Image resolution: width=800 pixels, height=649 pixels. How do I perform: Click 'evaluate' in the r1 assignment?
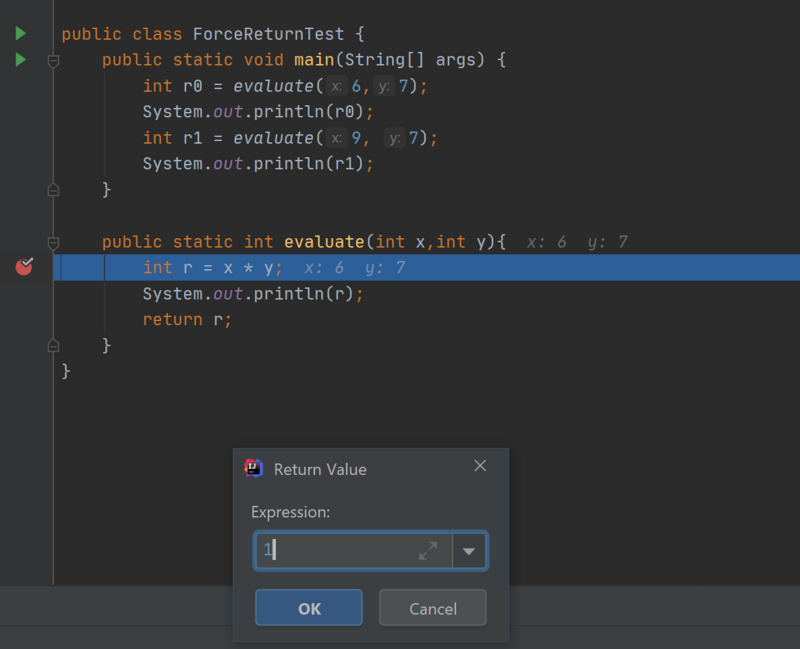click(273, 138)
